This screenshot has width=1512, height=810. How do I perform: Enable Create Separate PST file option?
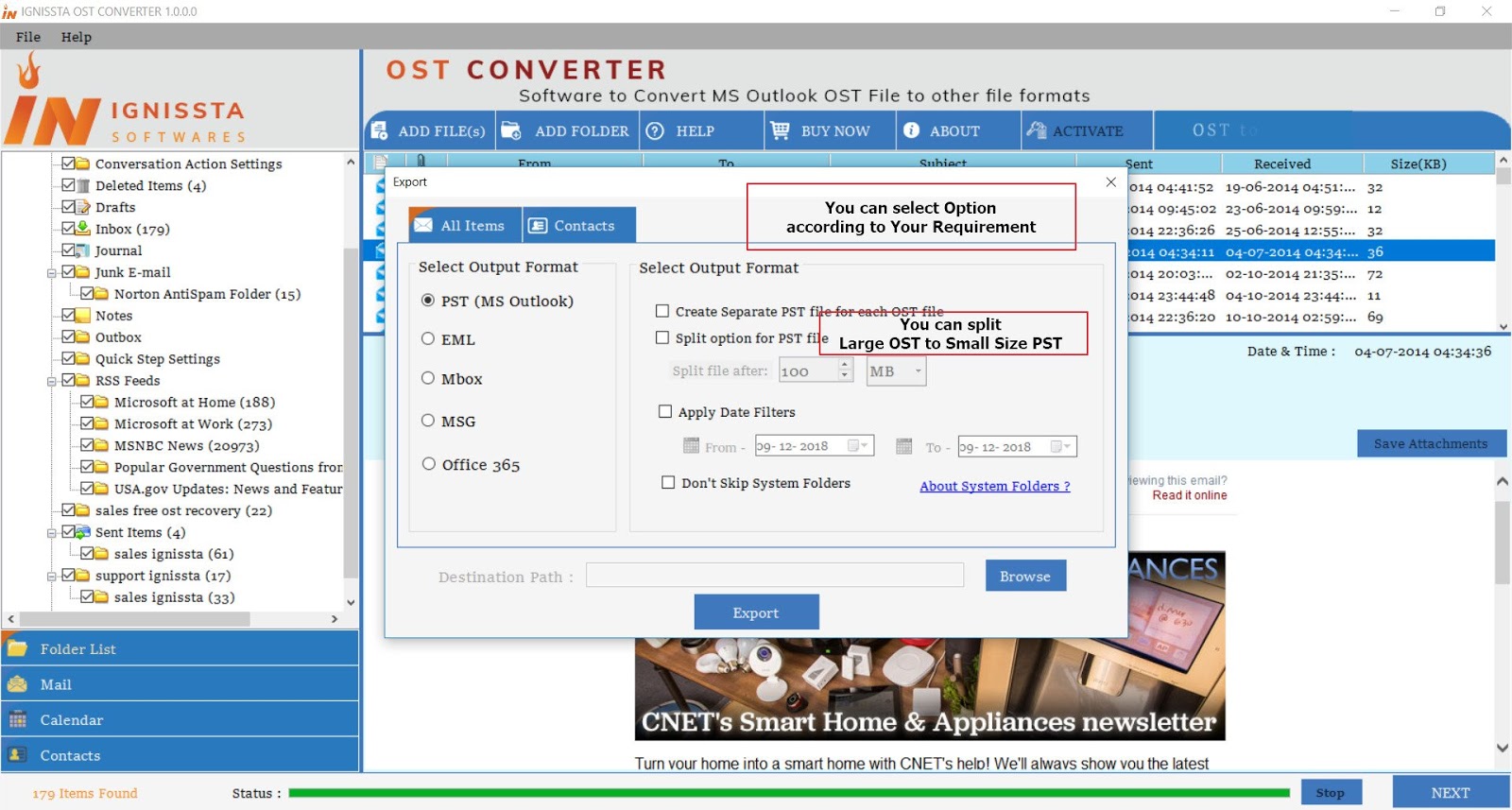pyautogui.click(x=662, y=311)
